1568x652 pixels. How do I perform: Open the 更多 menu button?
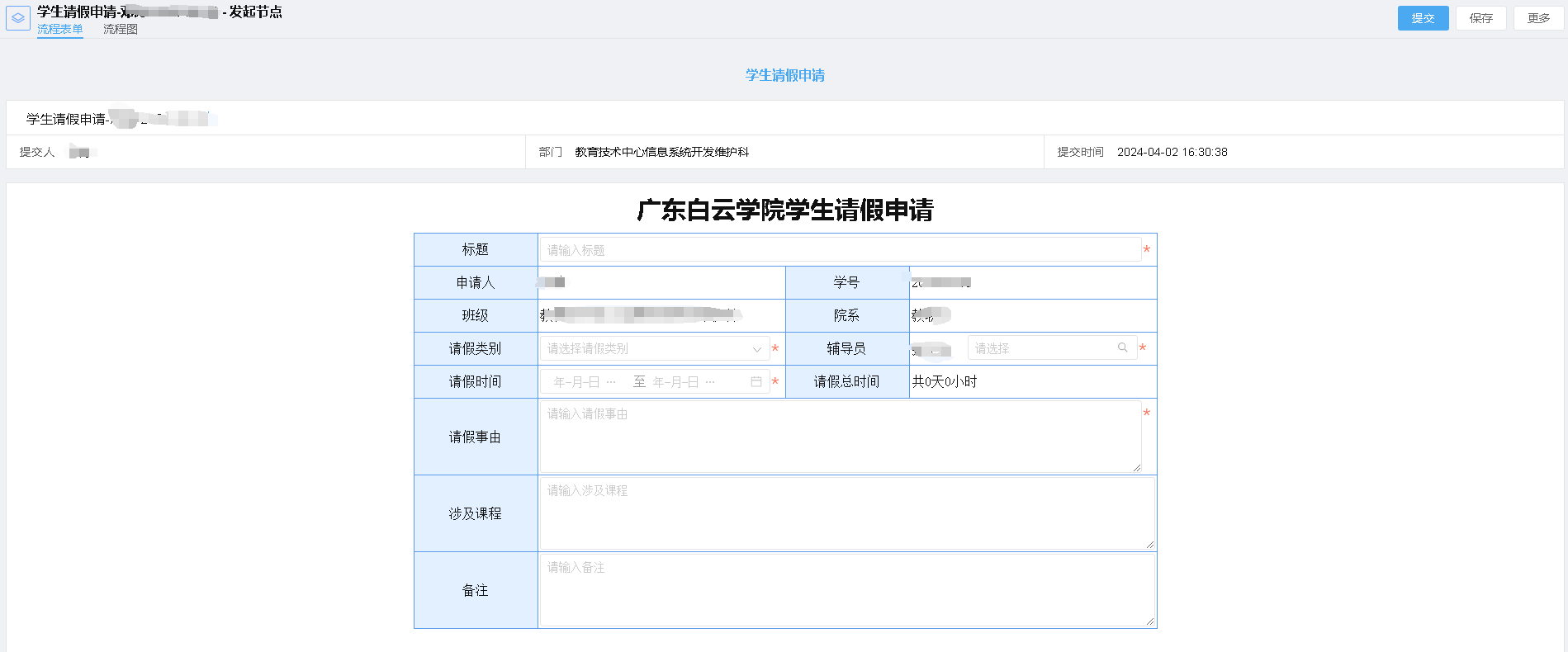(1538, 18)
